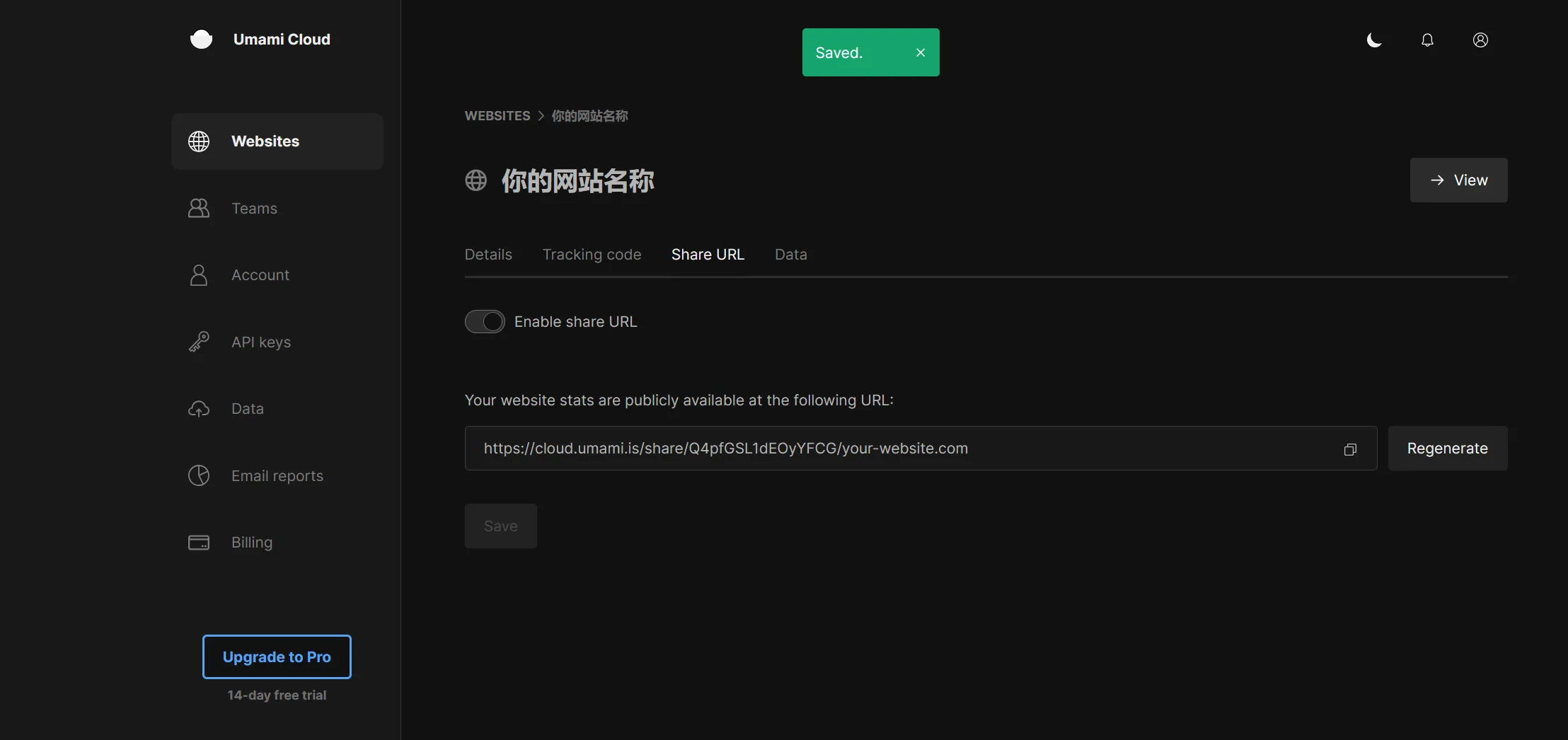This screenshot has width=1568, height=740.
Task: Toggle dark mode moon icon
Action: [x=1374, y=40]
